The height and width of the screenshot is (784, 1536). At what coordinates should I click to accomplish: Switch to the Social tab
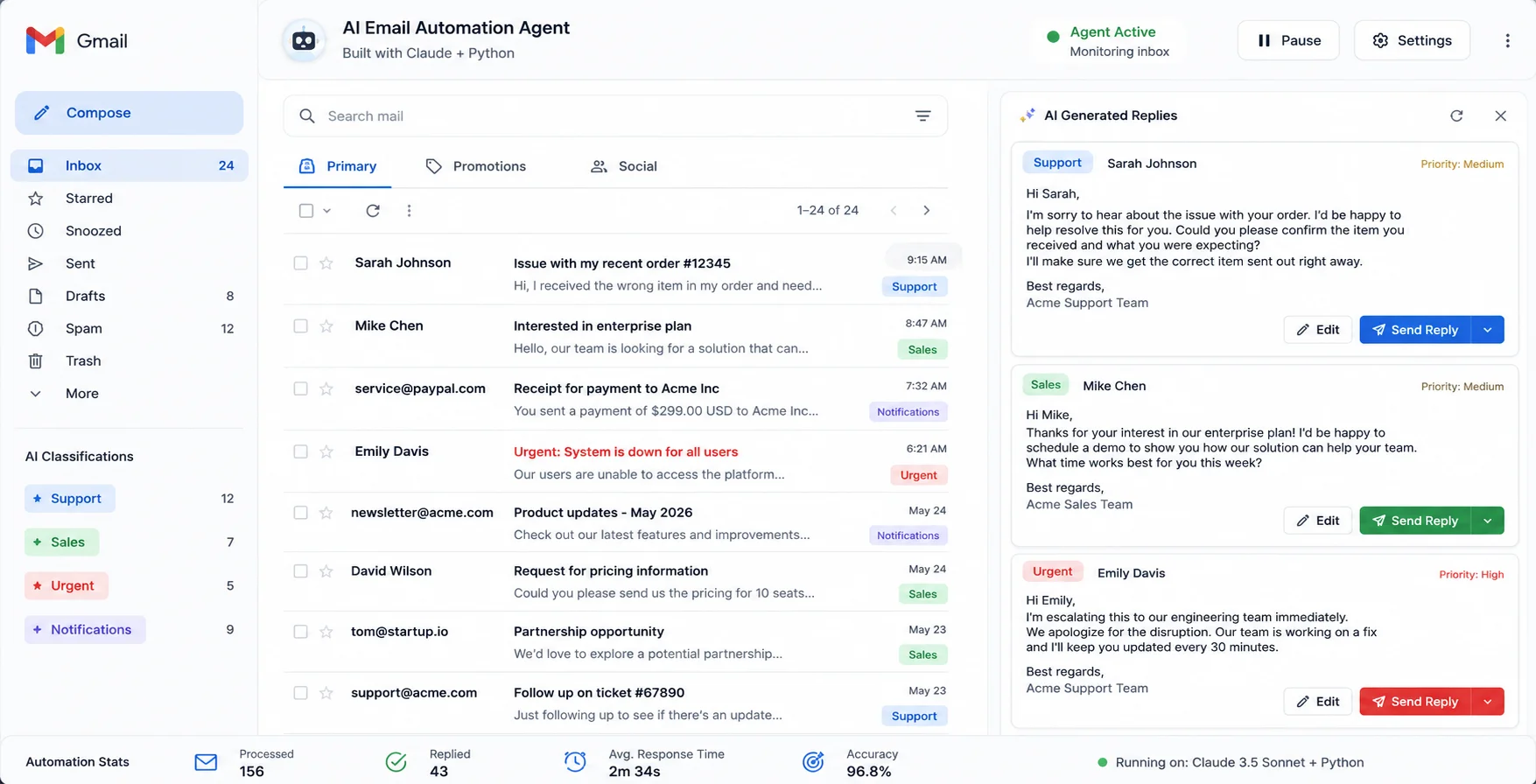[624, 166]
